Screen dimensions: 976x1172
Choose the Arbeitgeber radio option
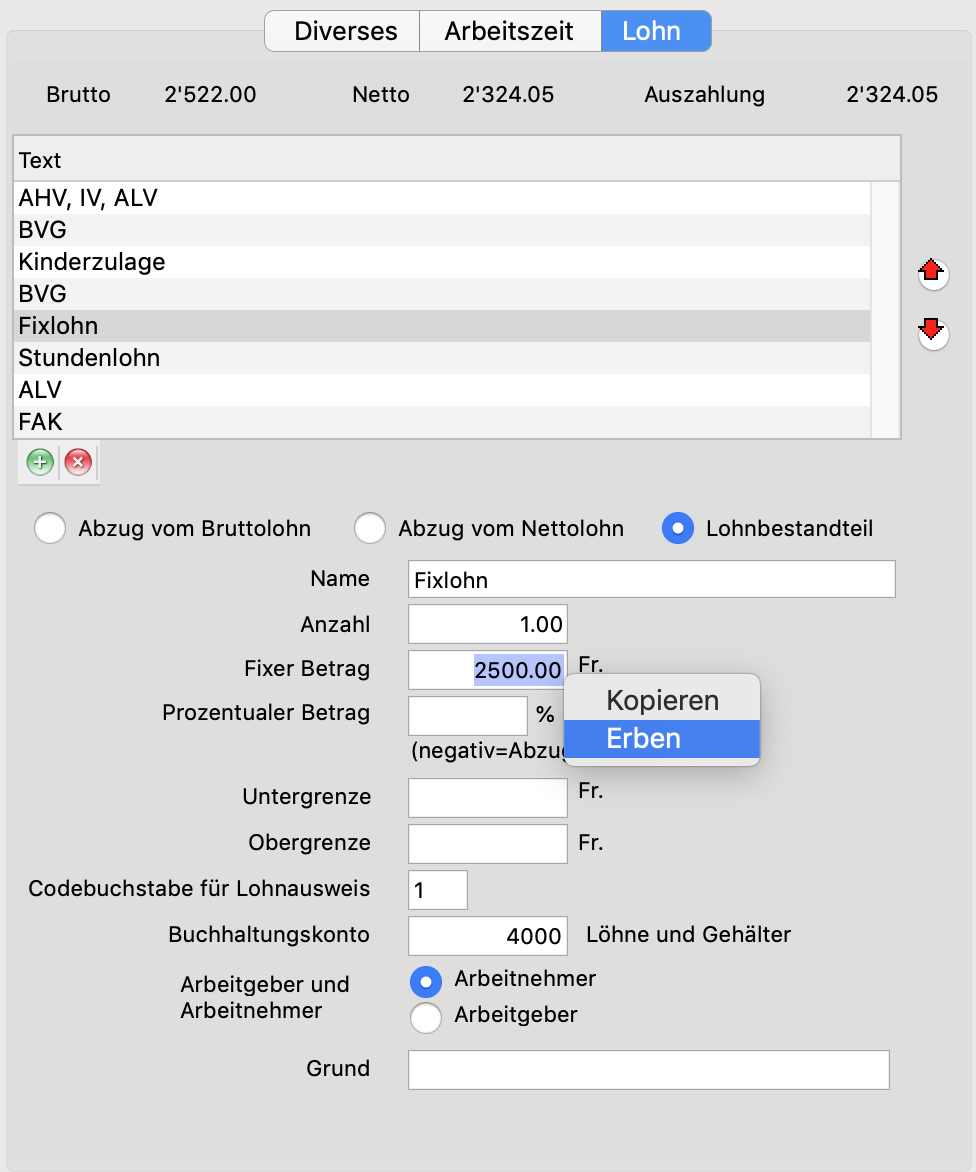[426, 1017]
